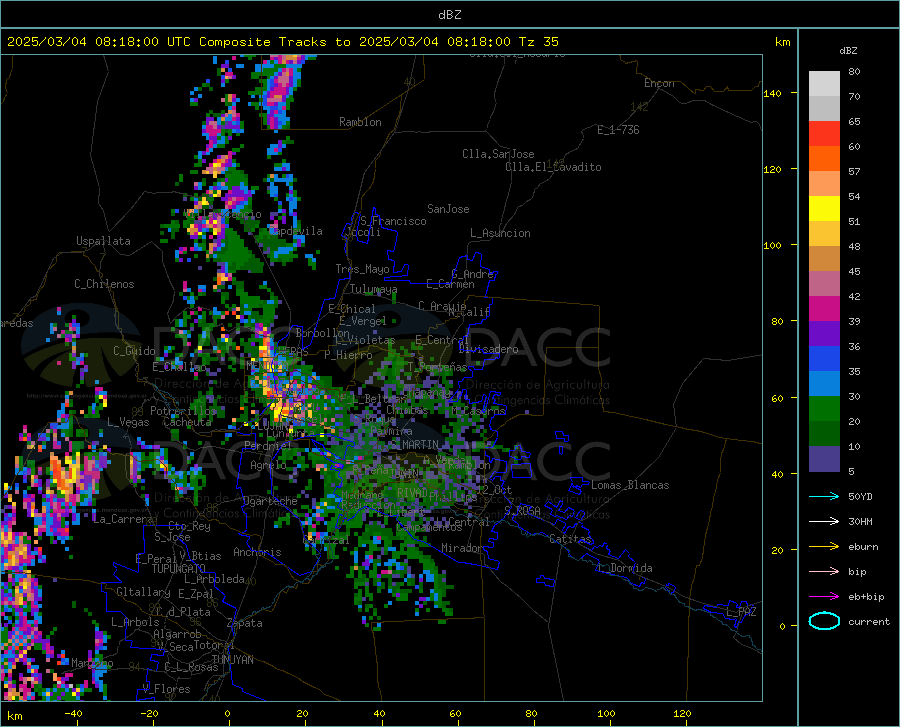Click the 'dBZ' title at window top
This screenshot has height=727, width=900.
click(449, 15)
